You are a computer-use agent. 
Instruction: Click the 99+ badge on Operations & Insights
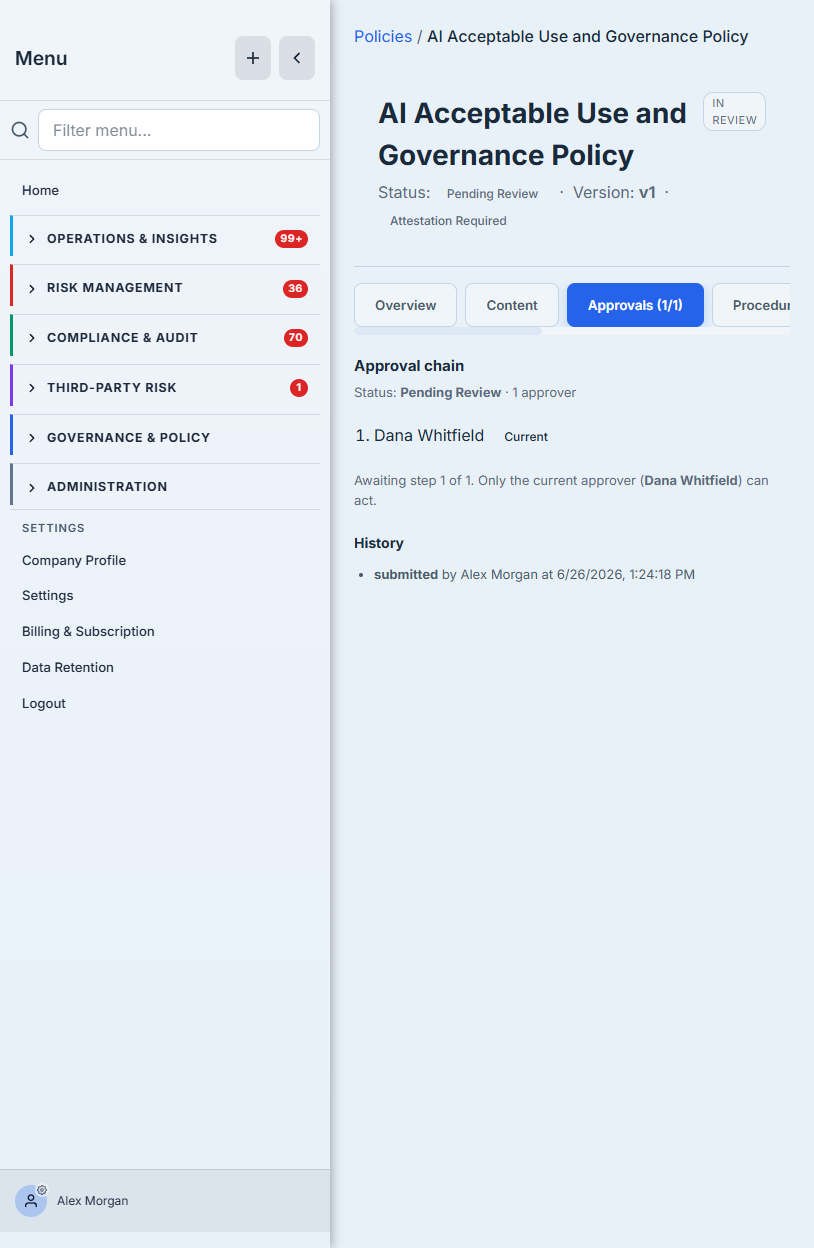pos(292,239)
